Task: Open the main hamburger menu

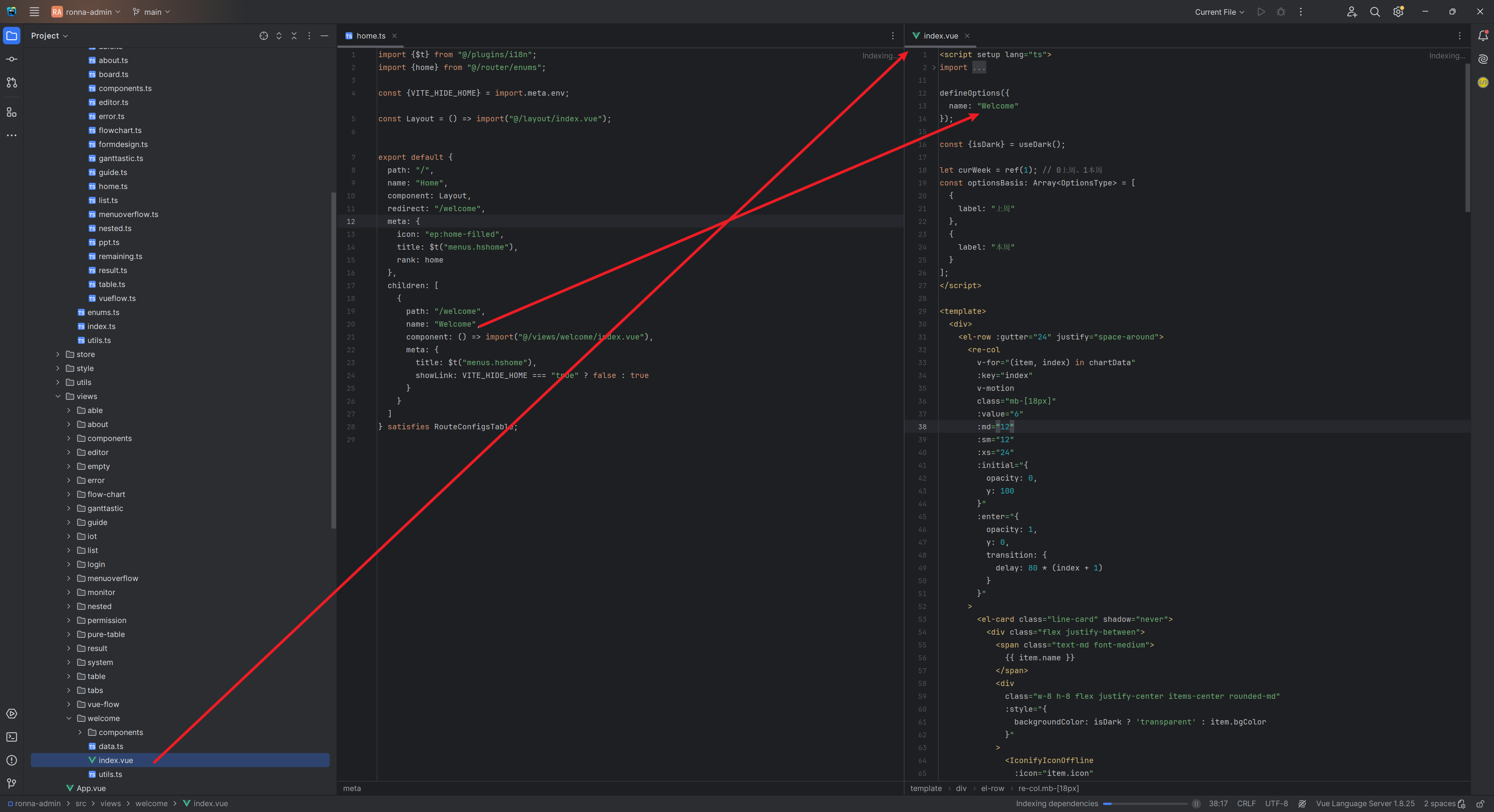Action: 34,12
